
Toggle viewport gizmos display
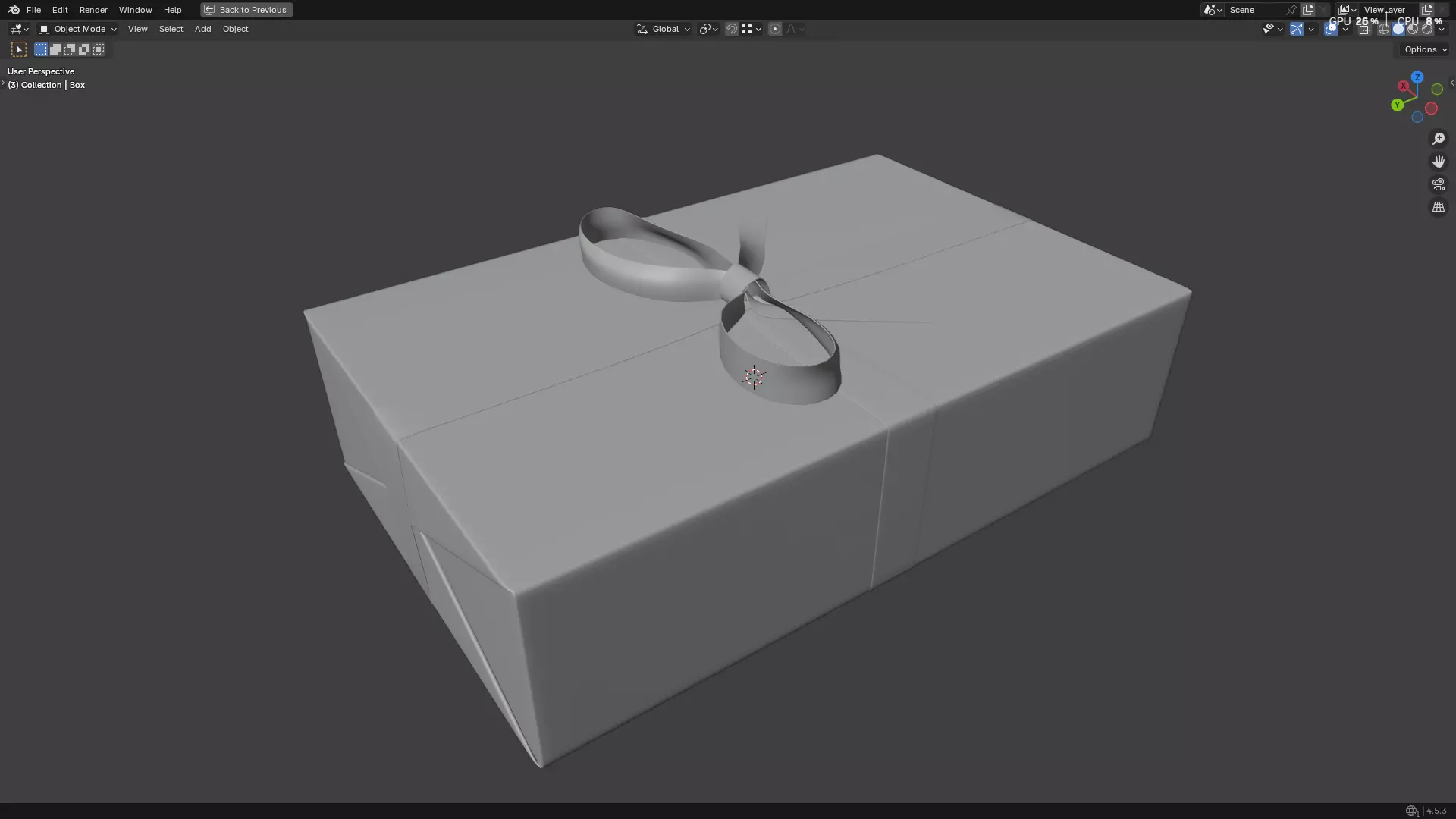pos(1297,29)
